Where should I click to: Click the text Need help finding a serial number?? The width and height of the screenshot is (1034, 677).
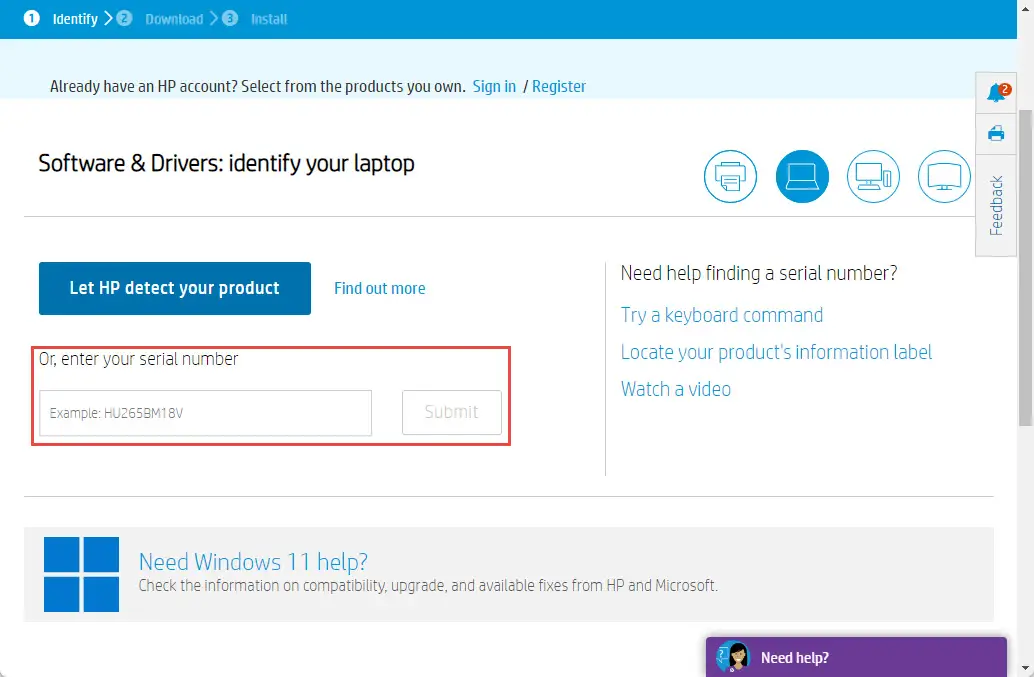(x=759, y=273)
